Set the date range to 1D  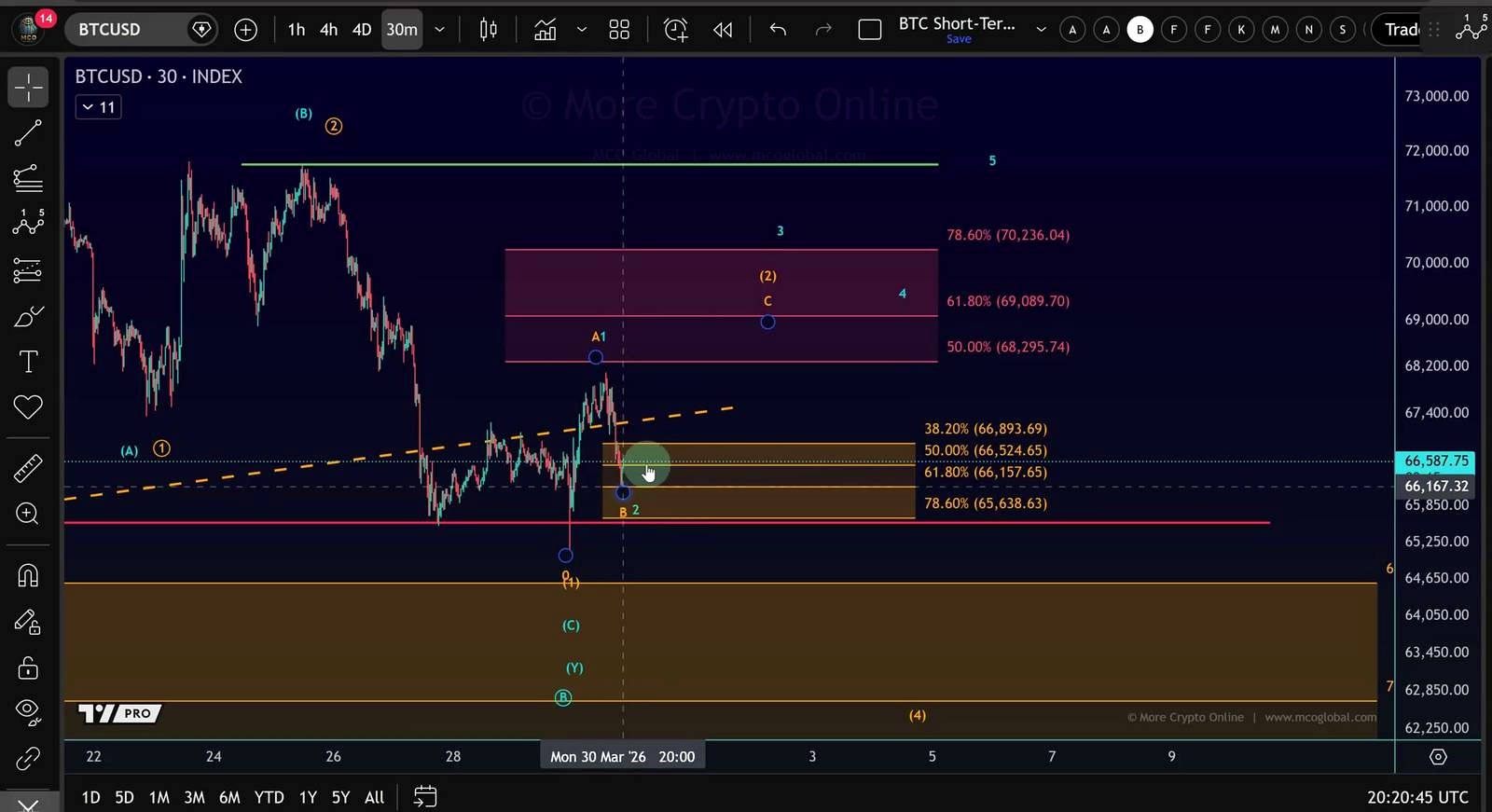(90, 797)
